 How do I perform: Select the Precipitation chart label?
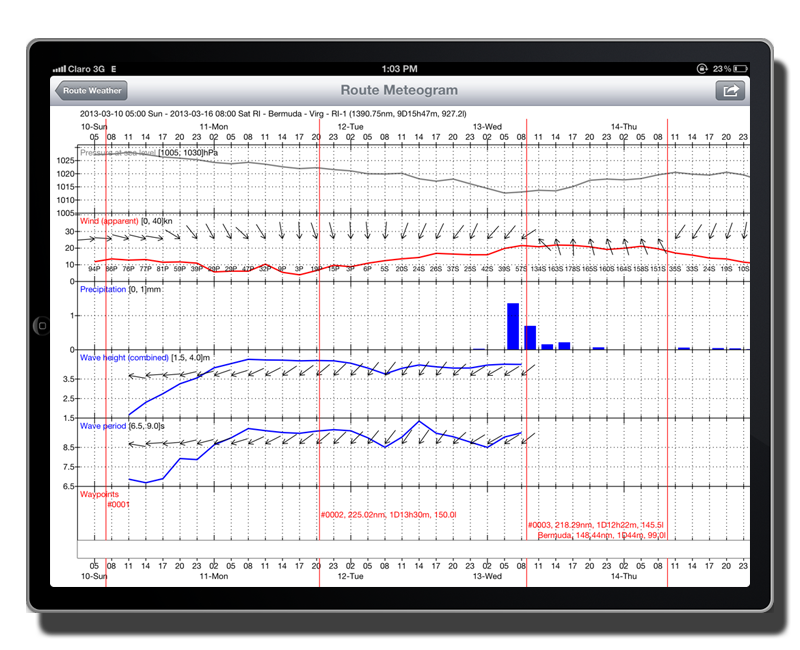point(103,289)
